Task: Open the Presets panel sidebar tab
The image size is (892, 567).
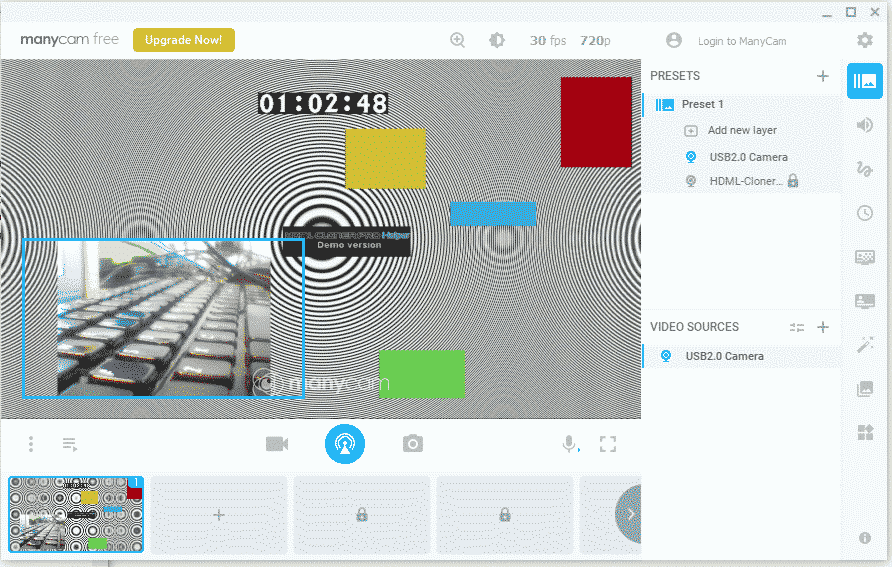Action: pos(865,81)
